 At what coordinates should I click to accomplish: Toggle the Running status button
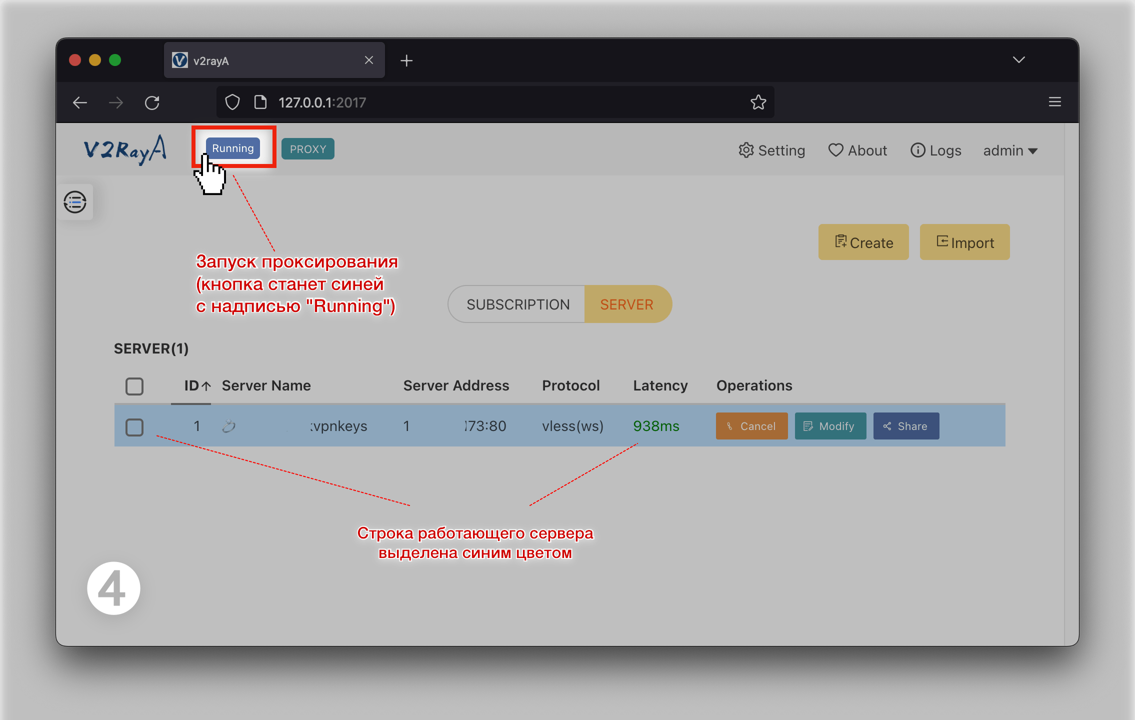(x=233, y=148)
